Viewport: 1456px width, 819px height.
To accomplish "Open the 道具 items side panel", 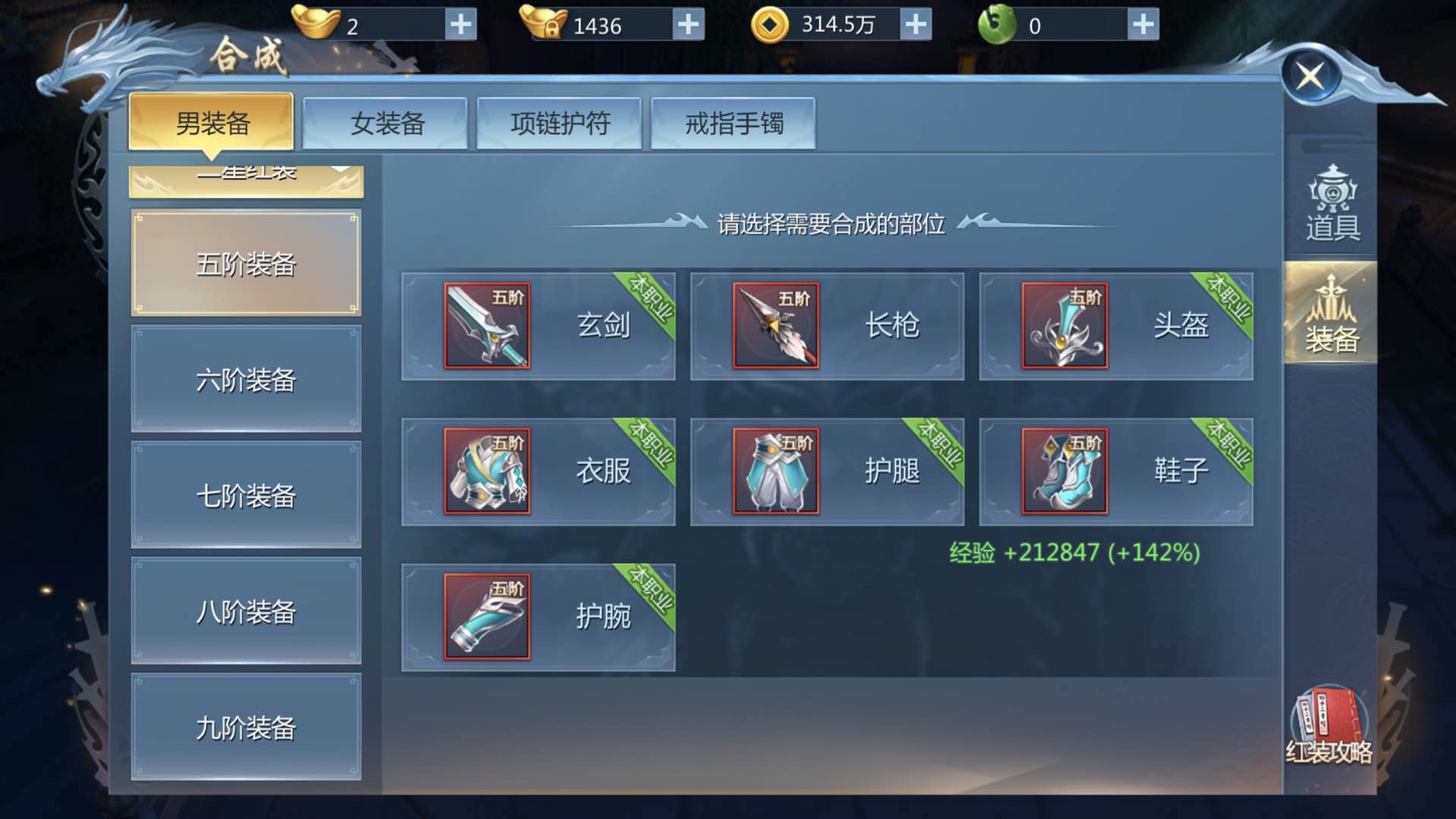I will coord(1332,203).
